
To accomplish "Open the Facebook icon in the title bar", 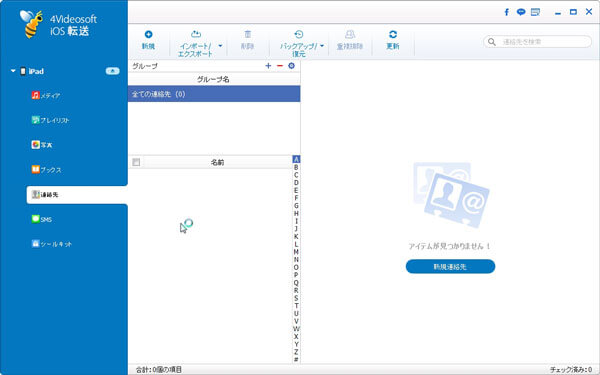I will tap(507, 12).
